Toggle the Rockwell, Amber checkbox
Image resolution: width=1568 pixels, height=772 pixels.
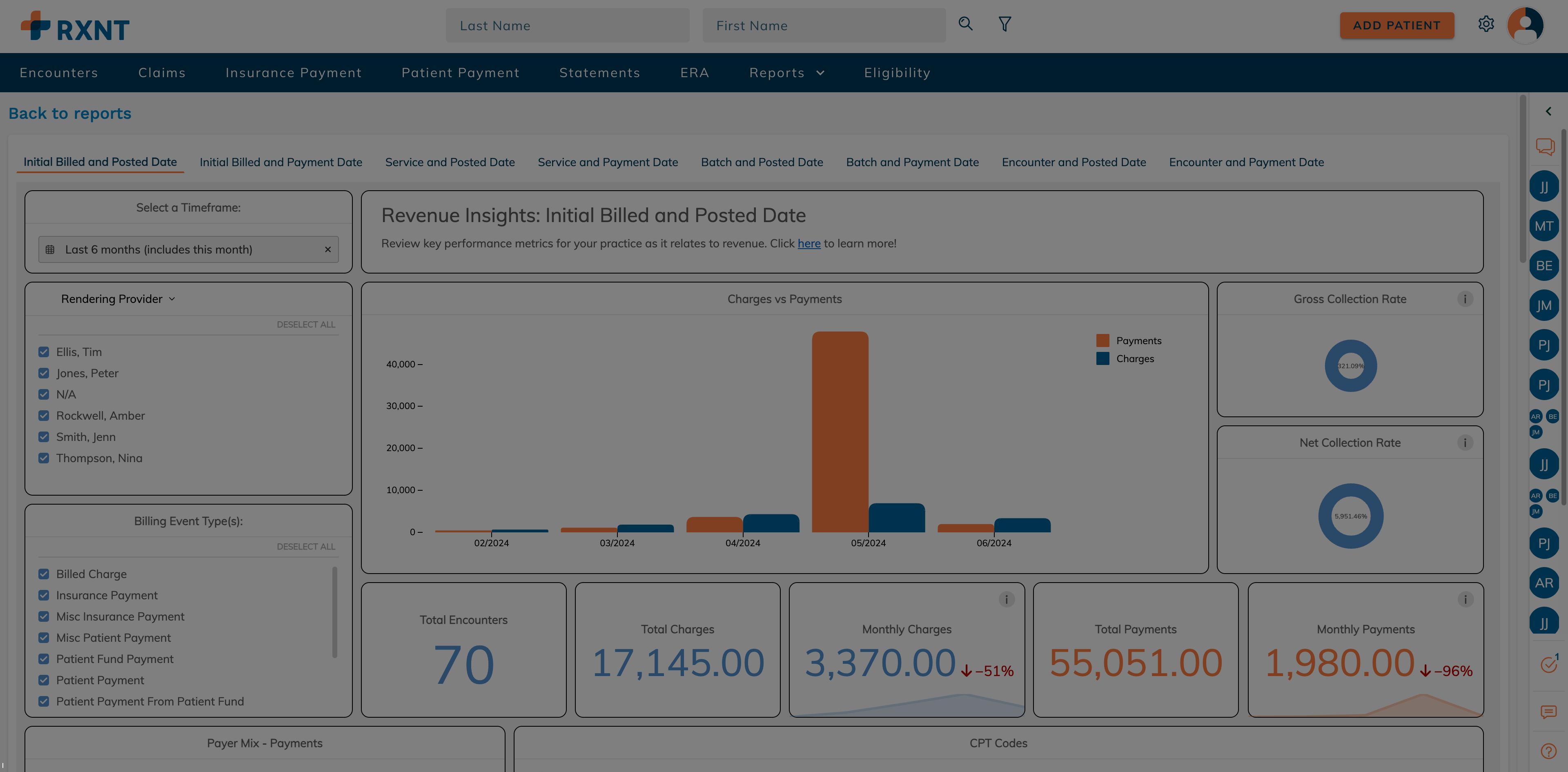pyautogui.click(x=44, y=416)
